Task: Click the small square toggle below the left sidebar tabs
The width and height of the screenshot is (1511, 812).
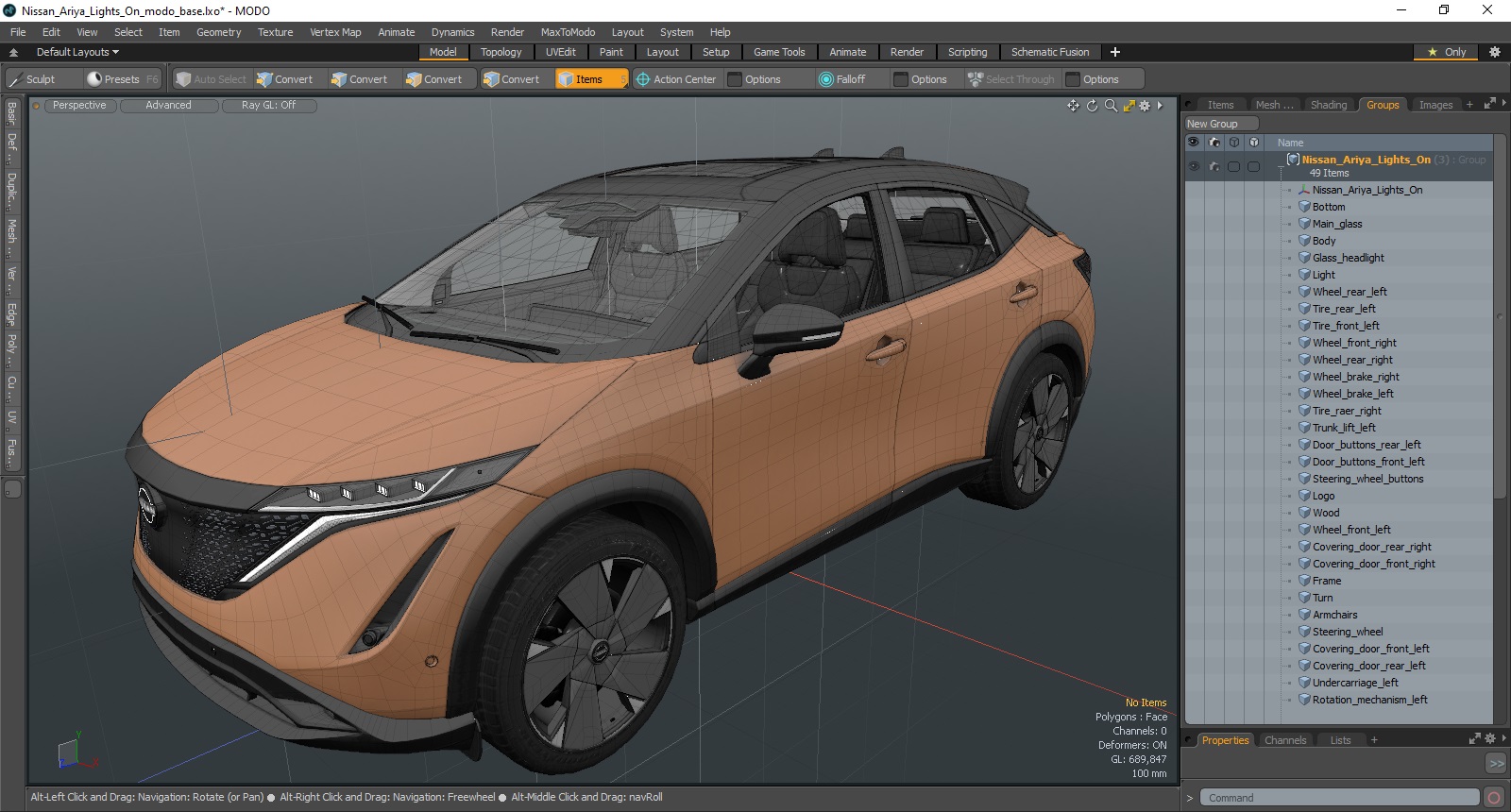Action: point(12,489)
